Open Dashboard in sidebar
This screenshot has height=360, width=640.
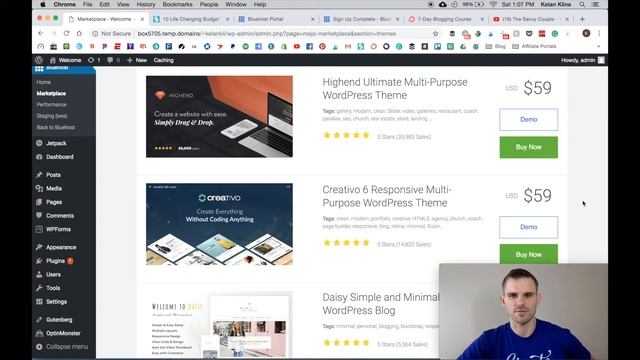click(x=60, y=157)
